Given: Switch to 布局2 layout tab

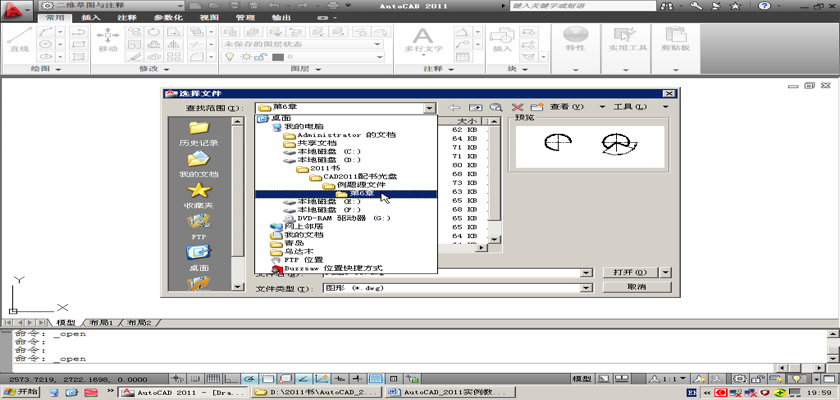Looking at the screenshot, I should click(x=140, y=323).
